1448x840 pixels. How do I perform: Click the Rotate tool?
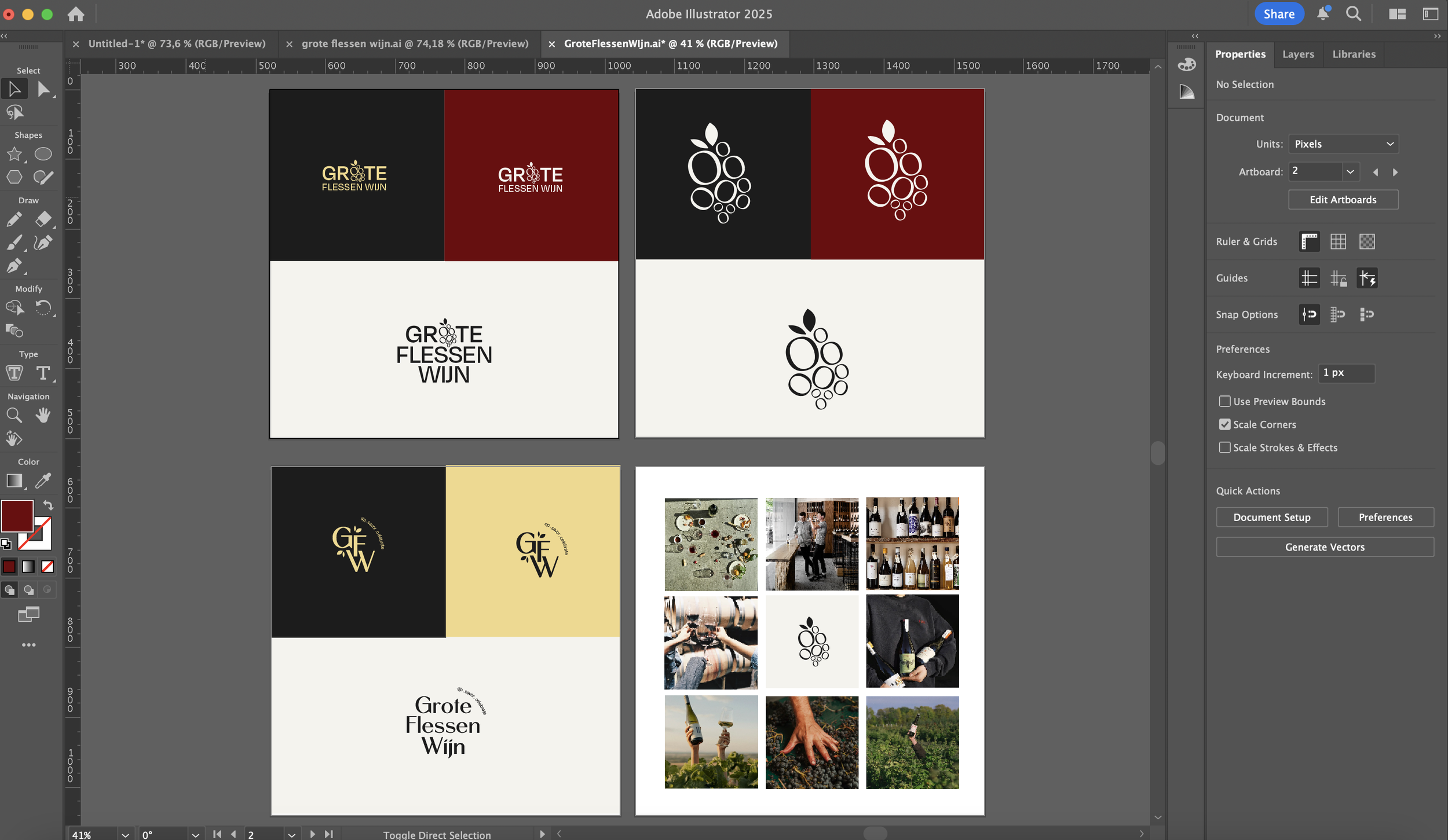43,307
